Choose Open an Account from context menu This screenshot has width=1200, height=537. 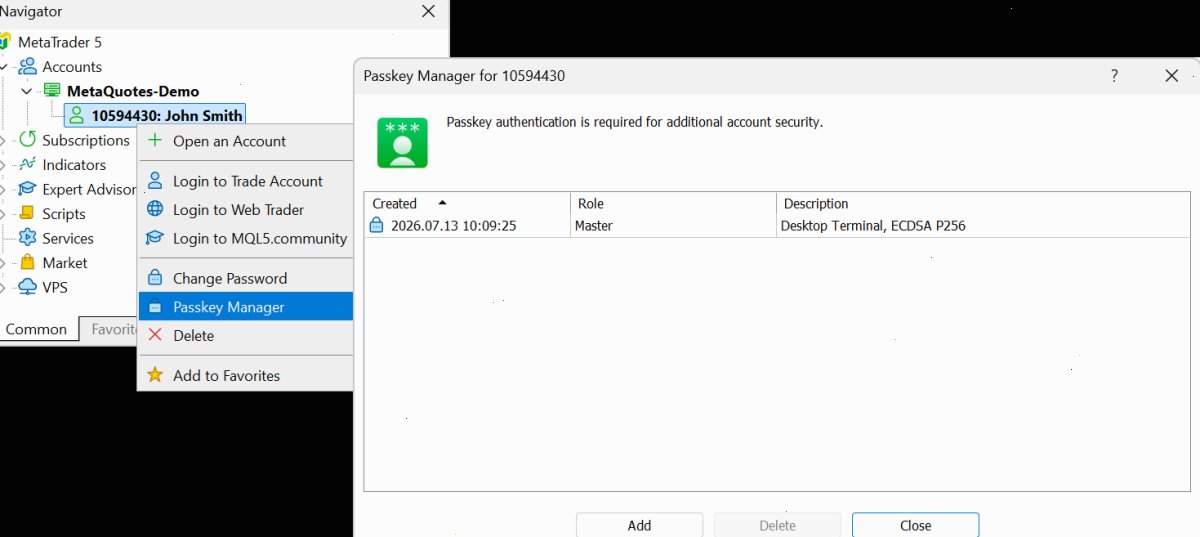[x=246, y=141]
